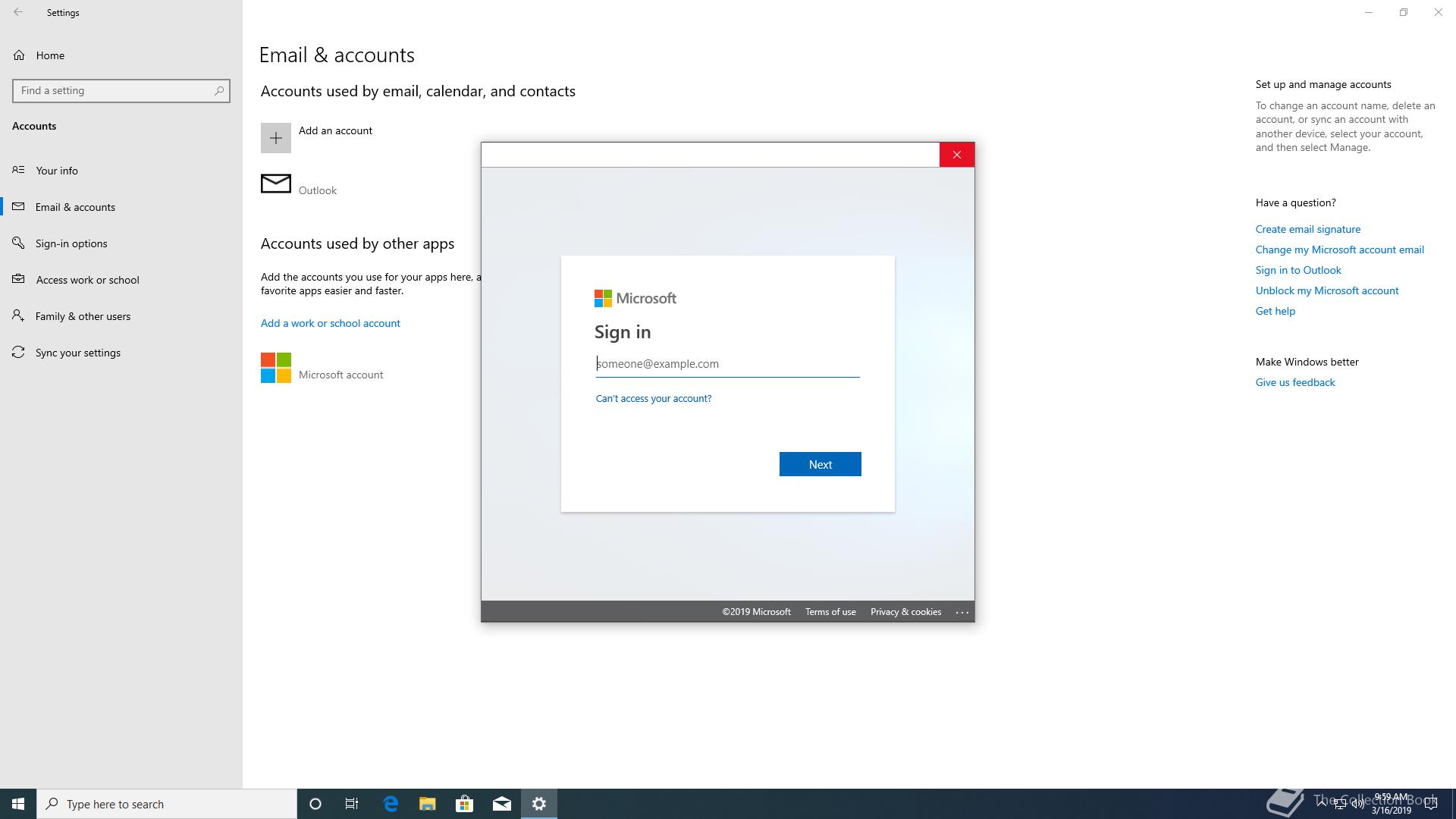The height and width of the screenshot is (819, 1456).
Task: Select Microsoft account entry text
Action: click(x=341, y=375)
